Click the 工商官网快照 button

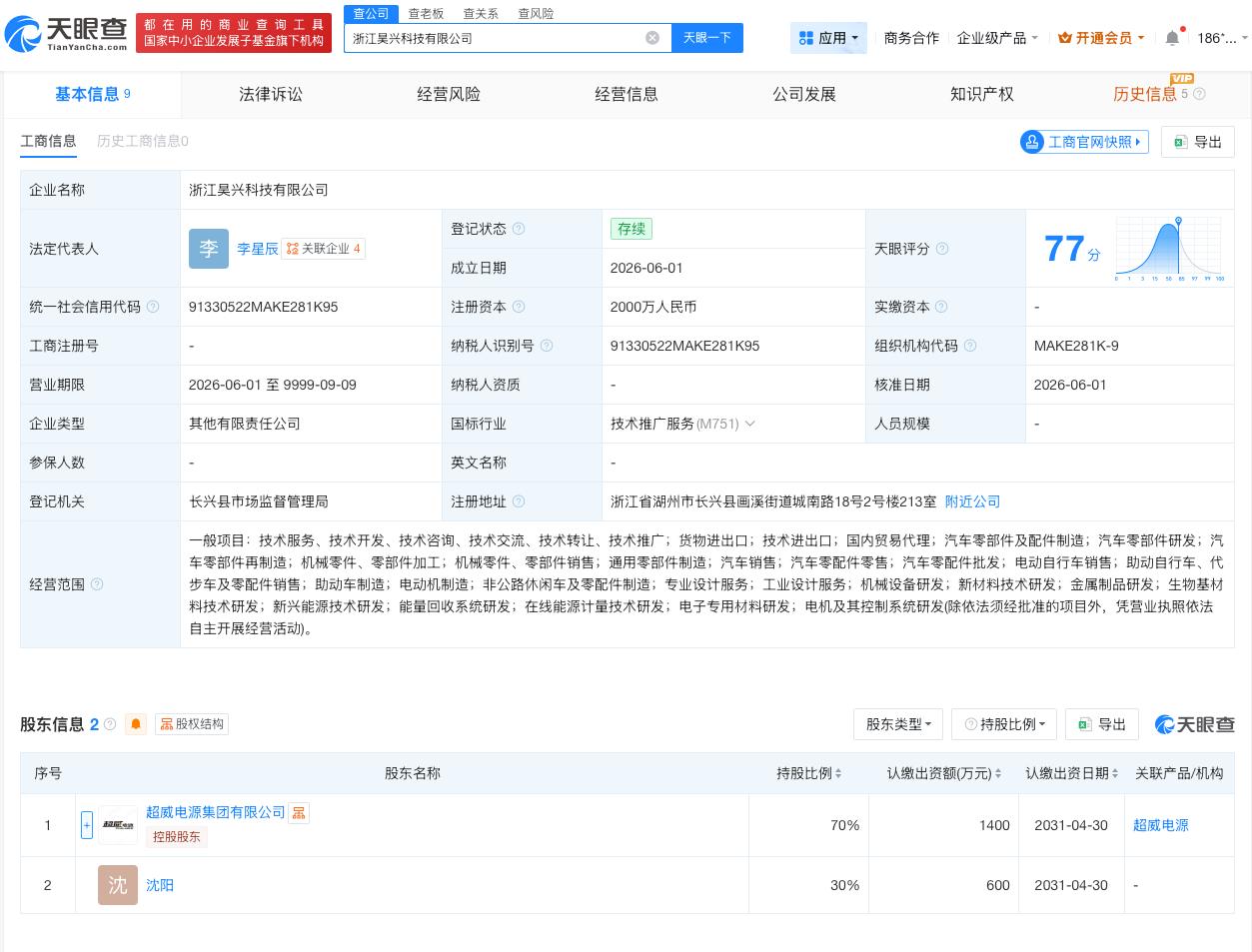[1084, 142]
